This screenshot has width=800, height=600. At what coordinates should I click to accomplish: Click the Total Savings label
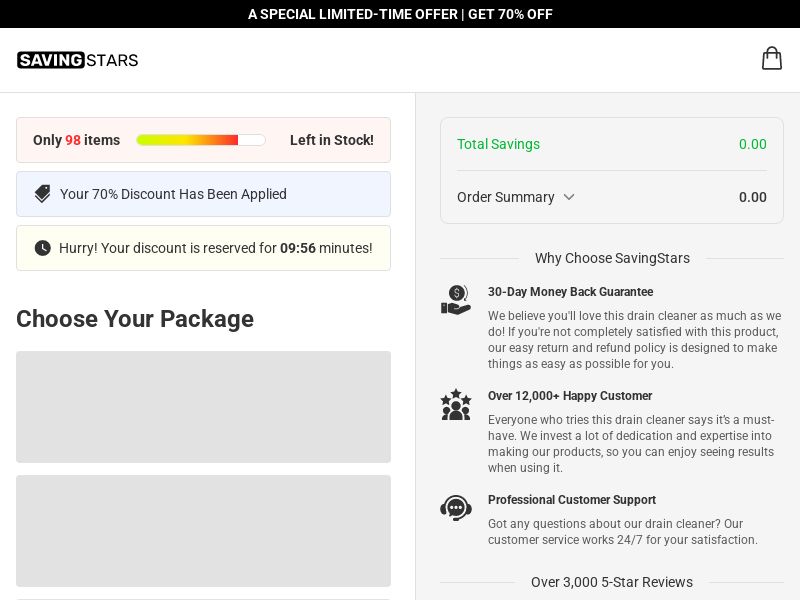pos(498,144)
